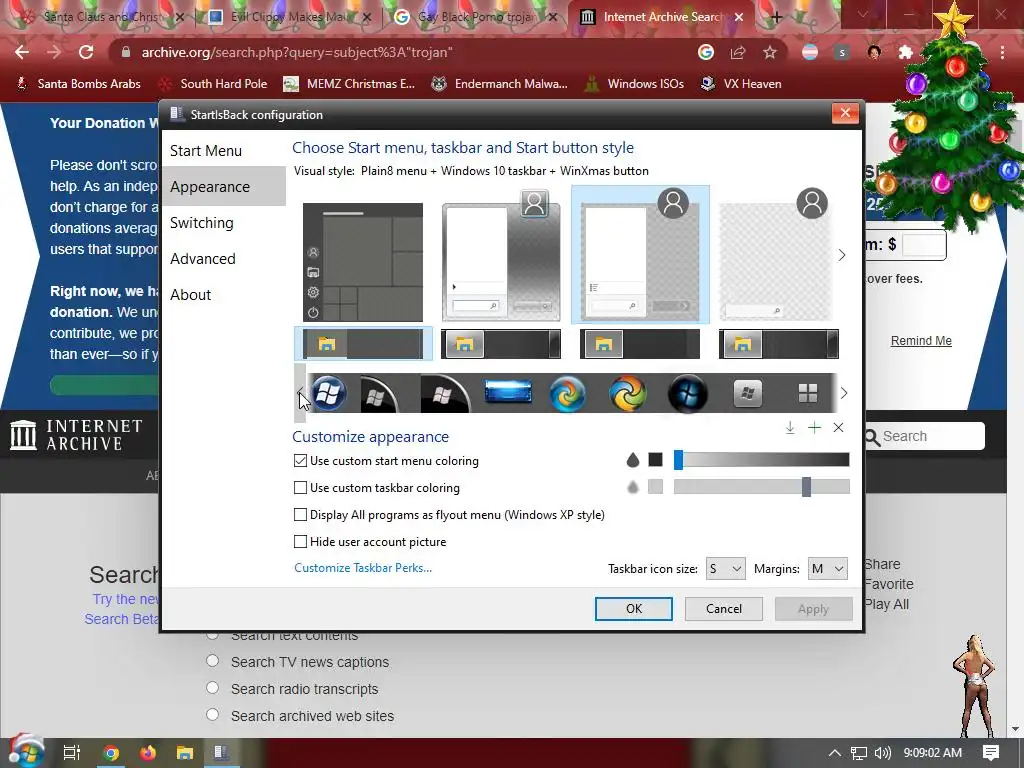Go back in Chrome browser
Image resolution: width=1024 pixels, height=768 pixels.
click(x=22, y=52)
